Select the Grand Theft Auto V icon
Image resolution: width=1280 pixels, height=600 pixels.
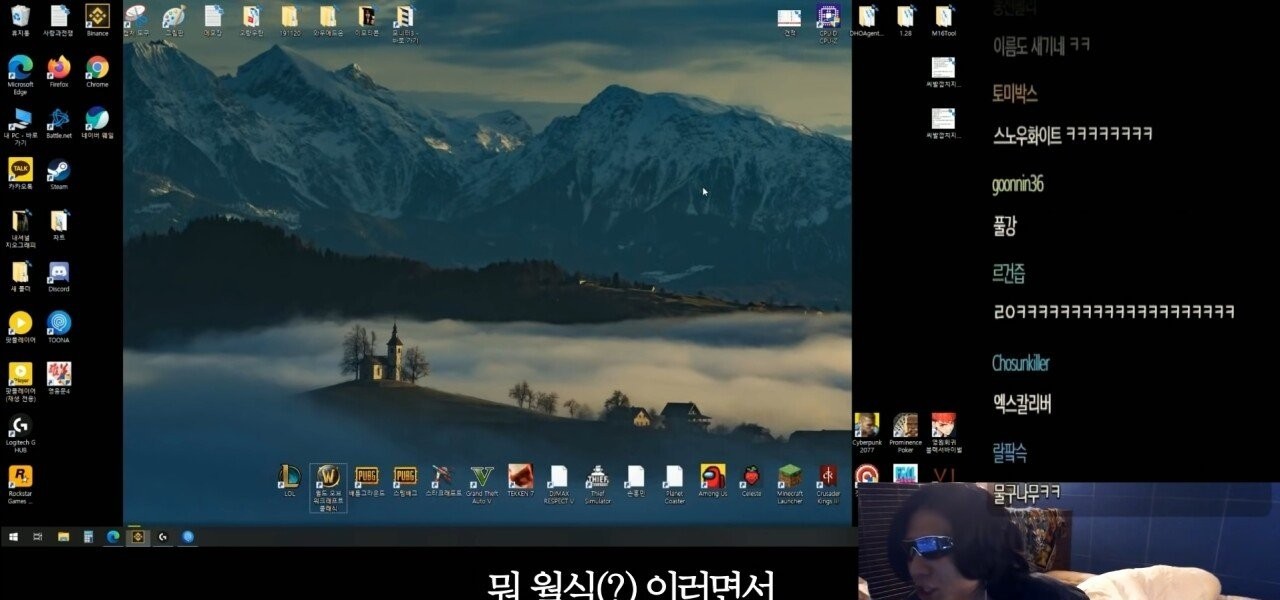pyautogui.click(x=482, y=477)
